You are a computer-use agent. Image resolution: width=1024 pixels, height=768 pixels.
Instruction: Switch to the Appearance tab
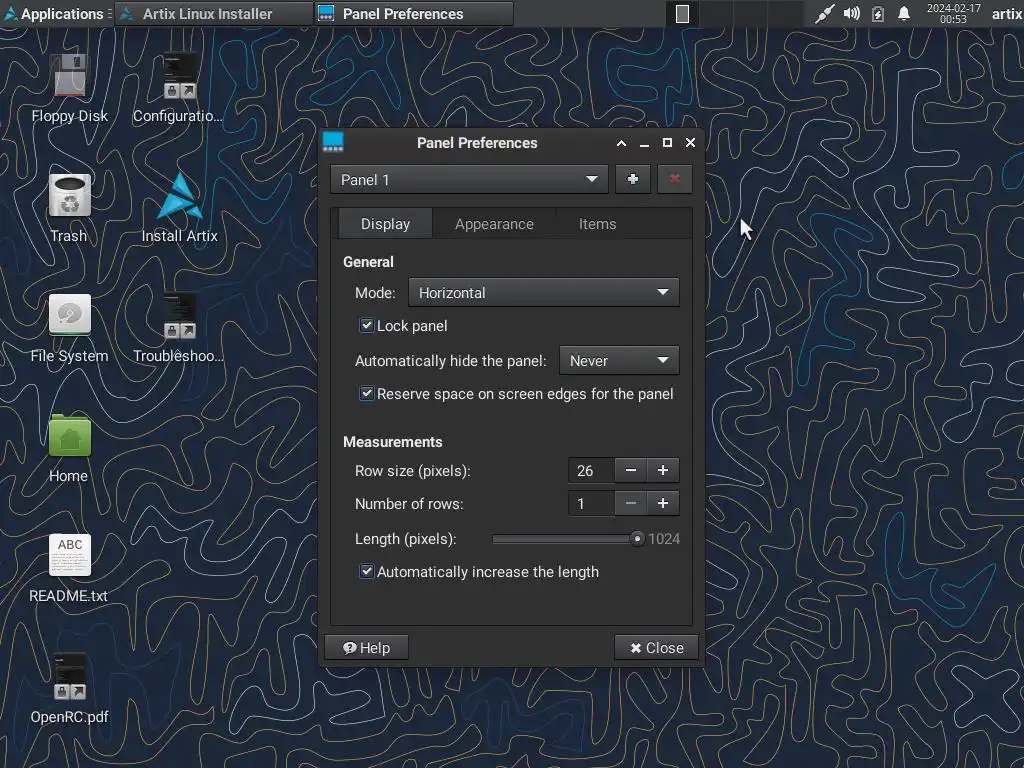(494, 224)
